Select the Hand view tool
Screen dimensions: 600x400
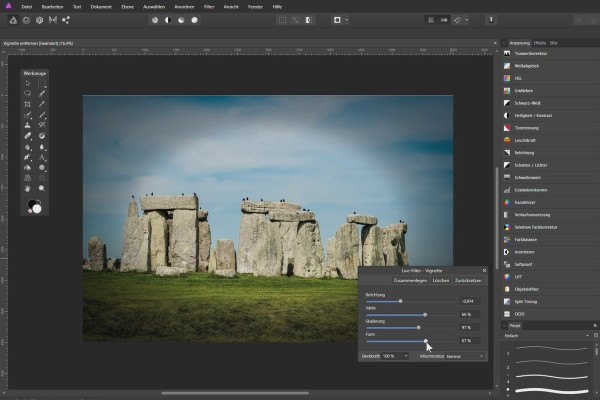click(x=28, y=188)
